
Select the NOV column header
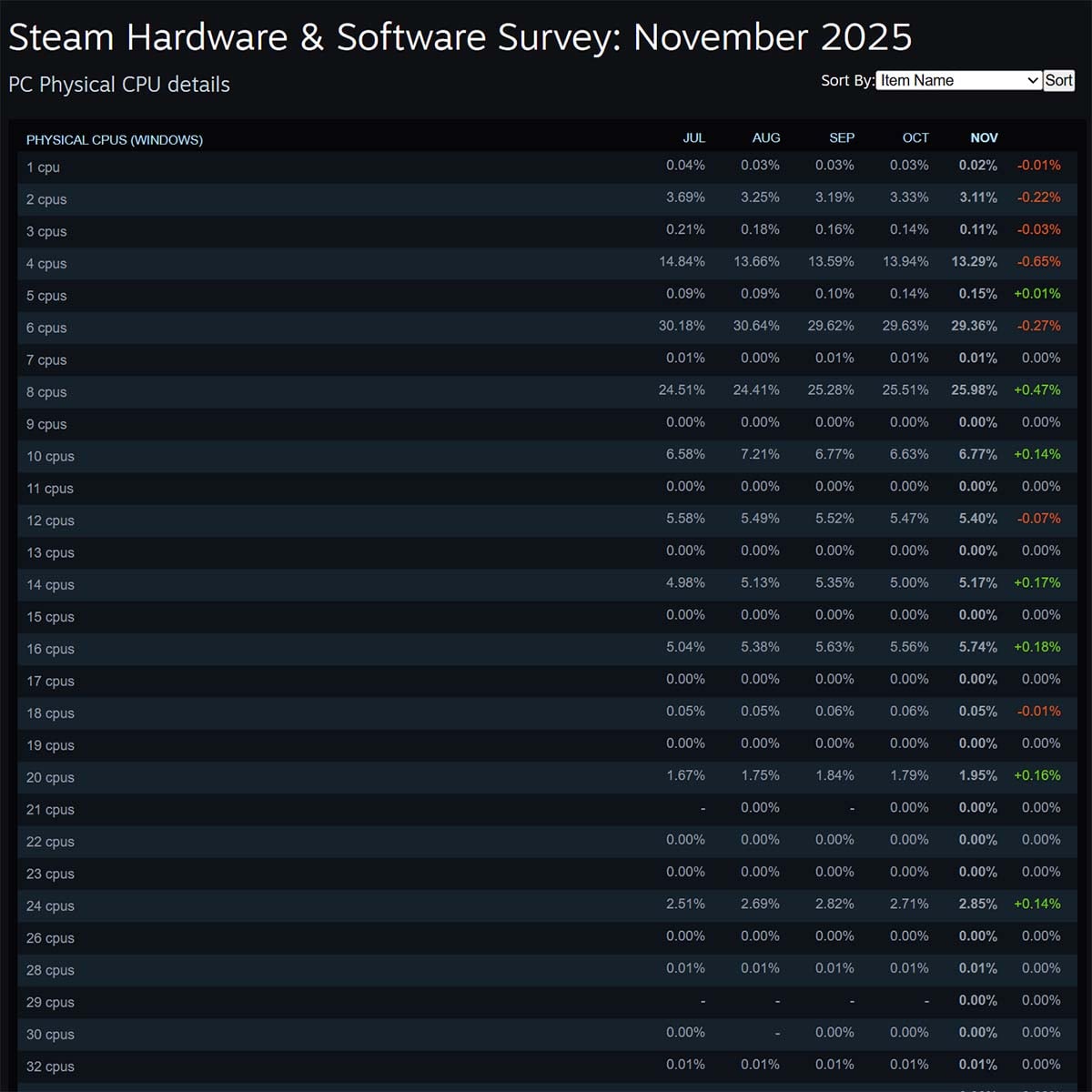click(x=984, y=137)
